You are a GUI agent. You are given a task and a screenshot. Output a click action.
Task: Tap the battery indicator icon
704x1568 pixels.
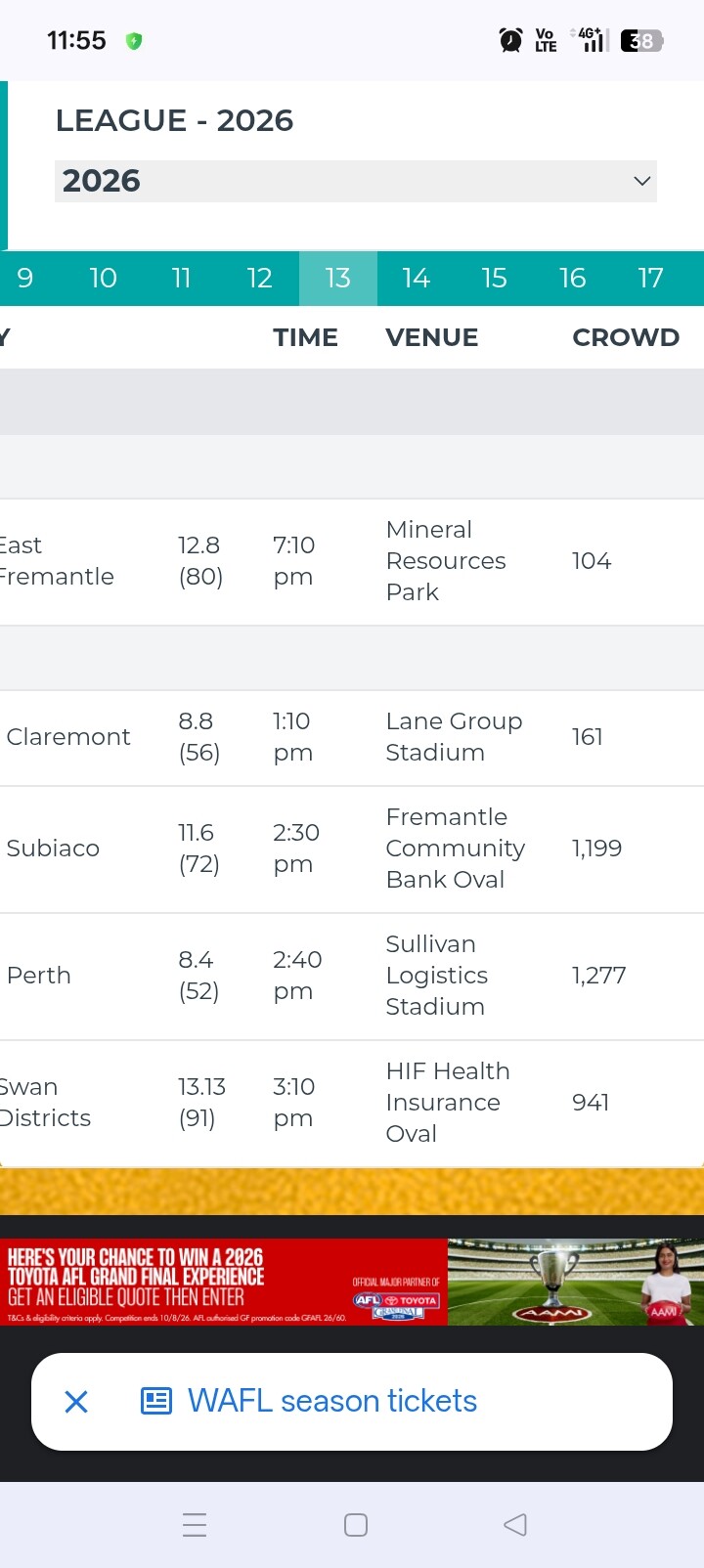coord(642,40)
